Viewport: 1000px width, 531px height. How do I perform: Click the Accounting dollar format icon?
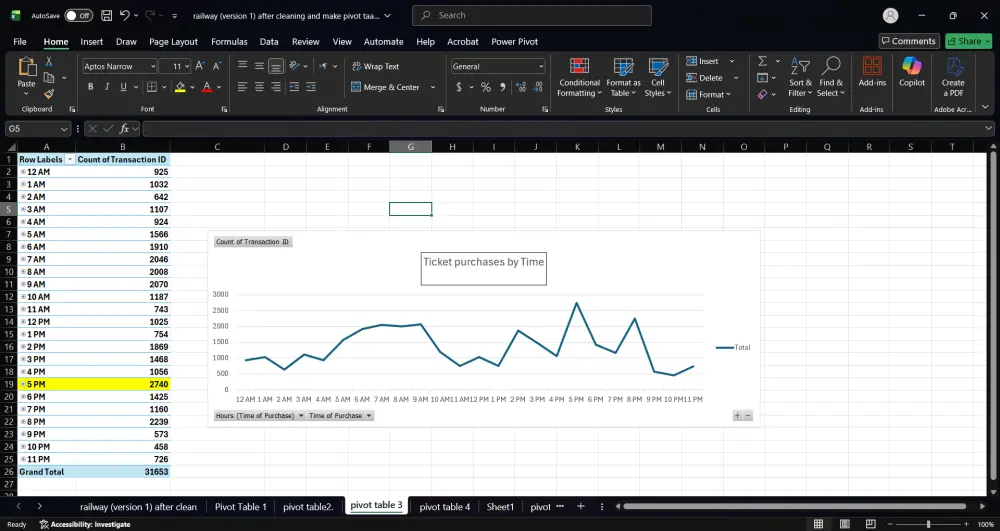(459, 87)
